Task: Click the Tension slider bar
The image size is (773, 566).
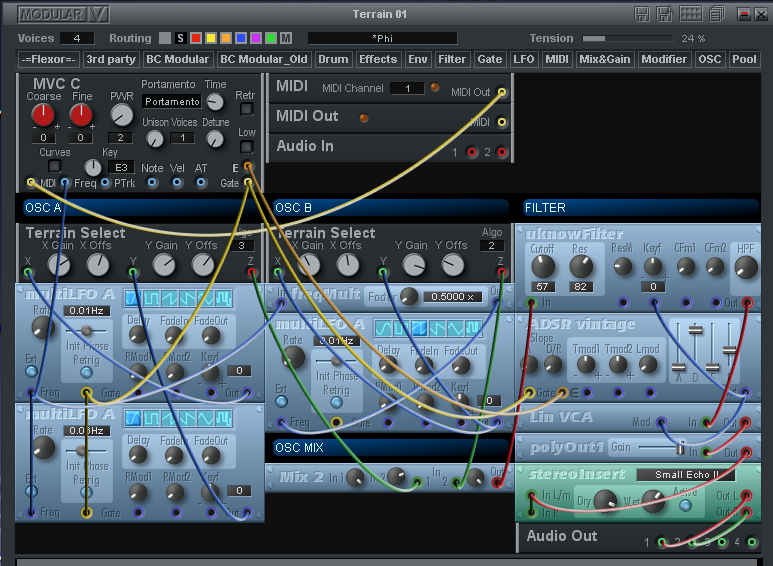Action: (x=628, y=38)
